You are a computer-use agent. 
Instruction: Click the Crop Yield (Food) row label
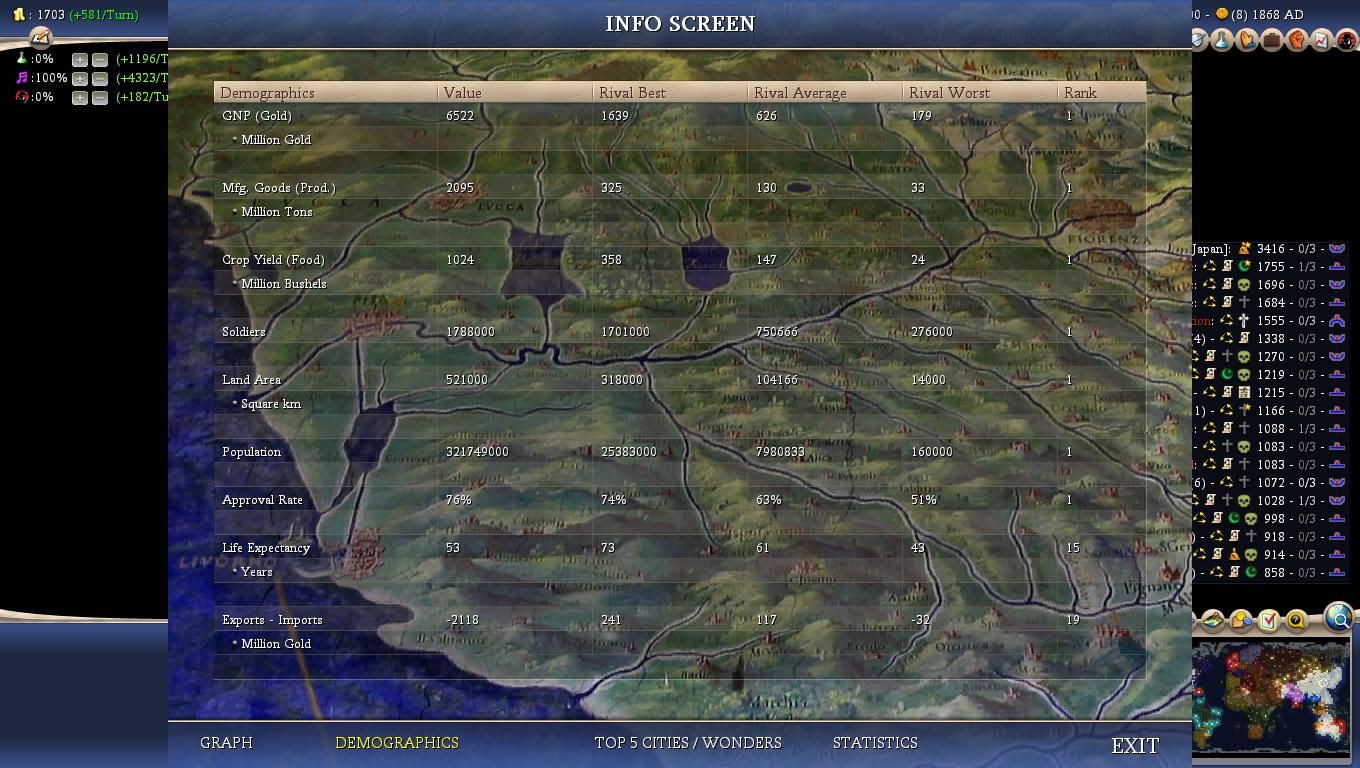tap(273, 260)
